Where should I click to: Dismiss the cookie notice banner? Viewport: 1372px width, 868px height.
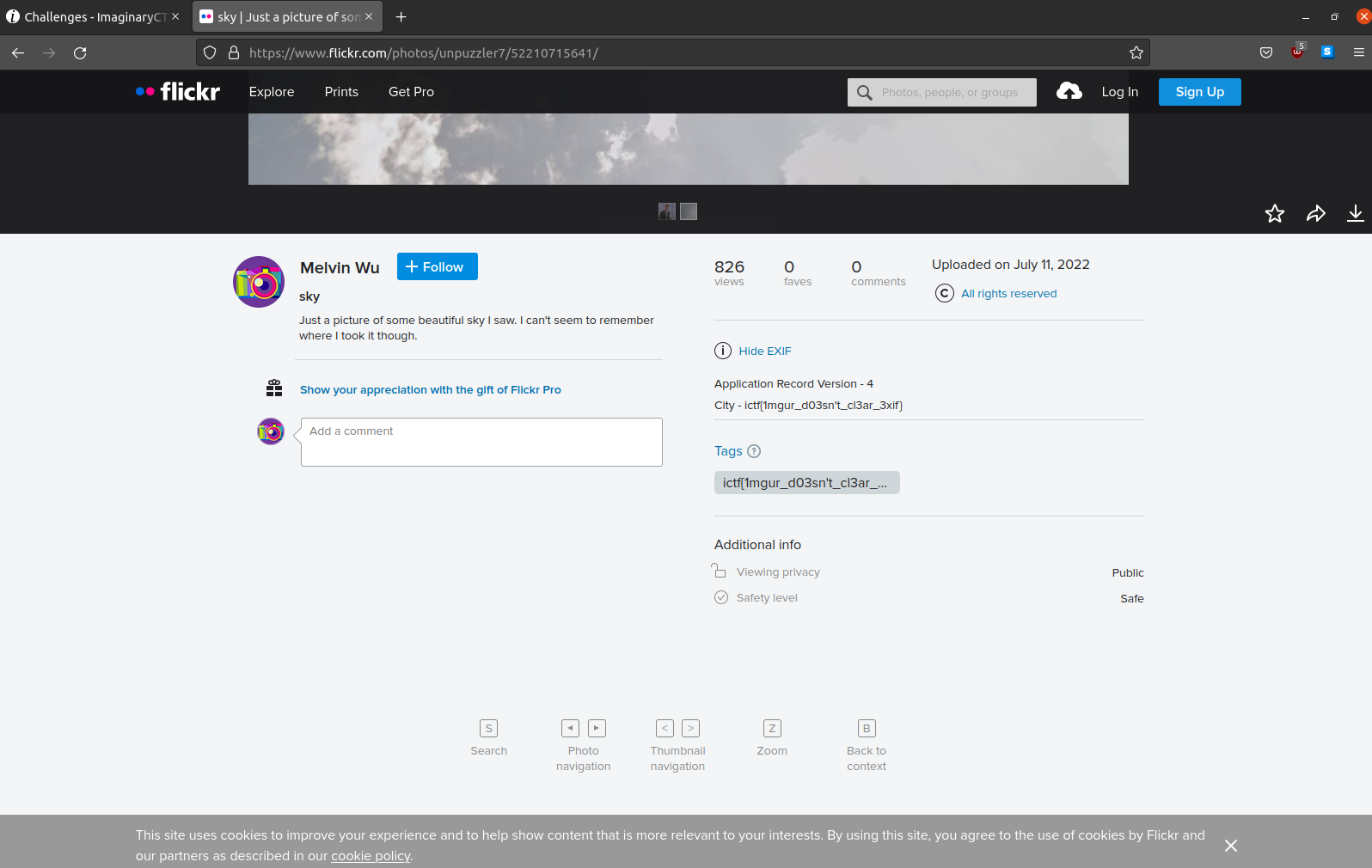(x=1230, y=846)
